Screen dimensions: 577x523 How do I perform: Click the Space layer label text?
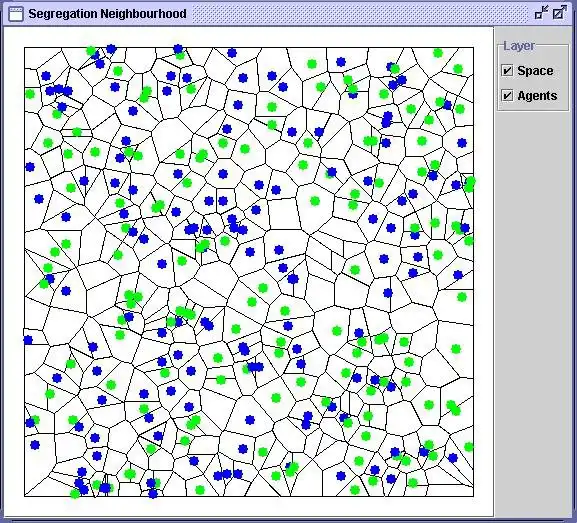click(535, 71)
